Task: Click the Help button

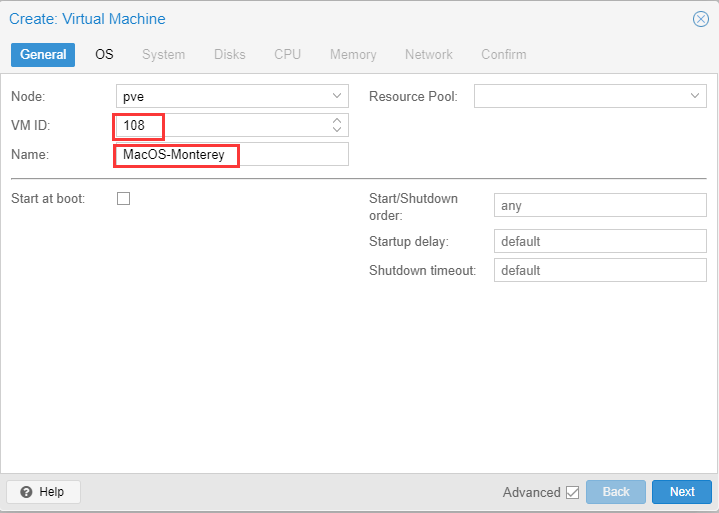Action: [43, 492]
